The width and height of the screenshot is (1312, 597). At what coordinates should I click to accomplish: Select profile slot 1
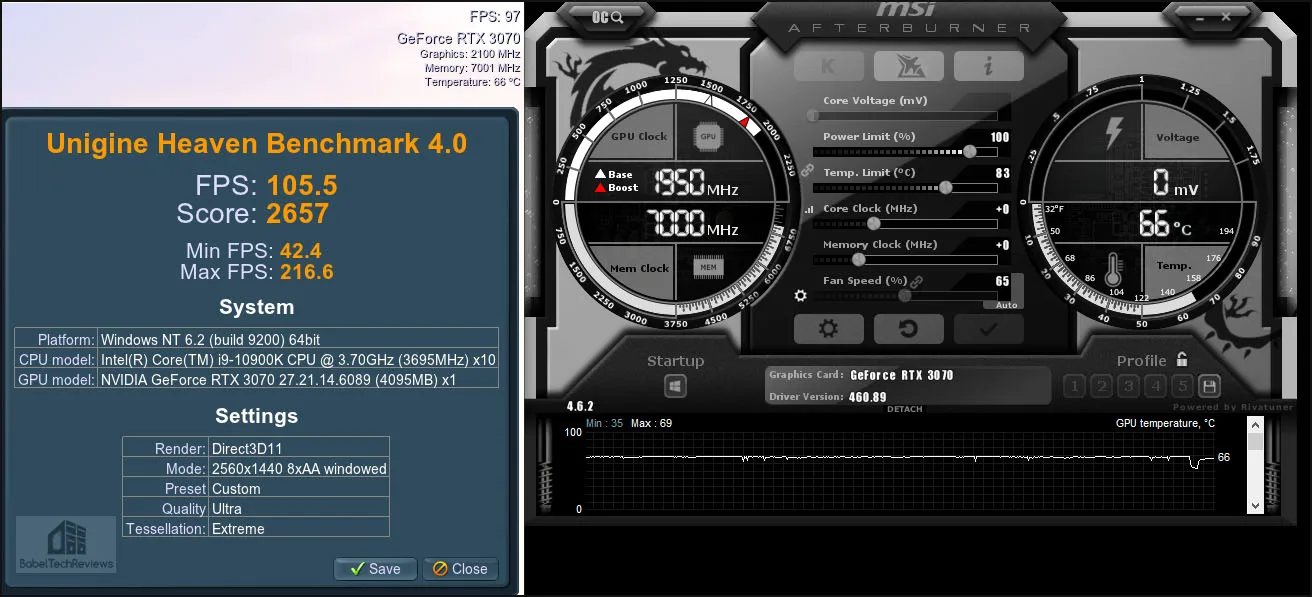pos(1074,386)
